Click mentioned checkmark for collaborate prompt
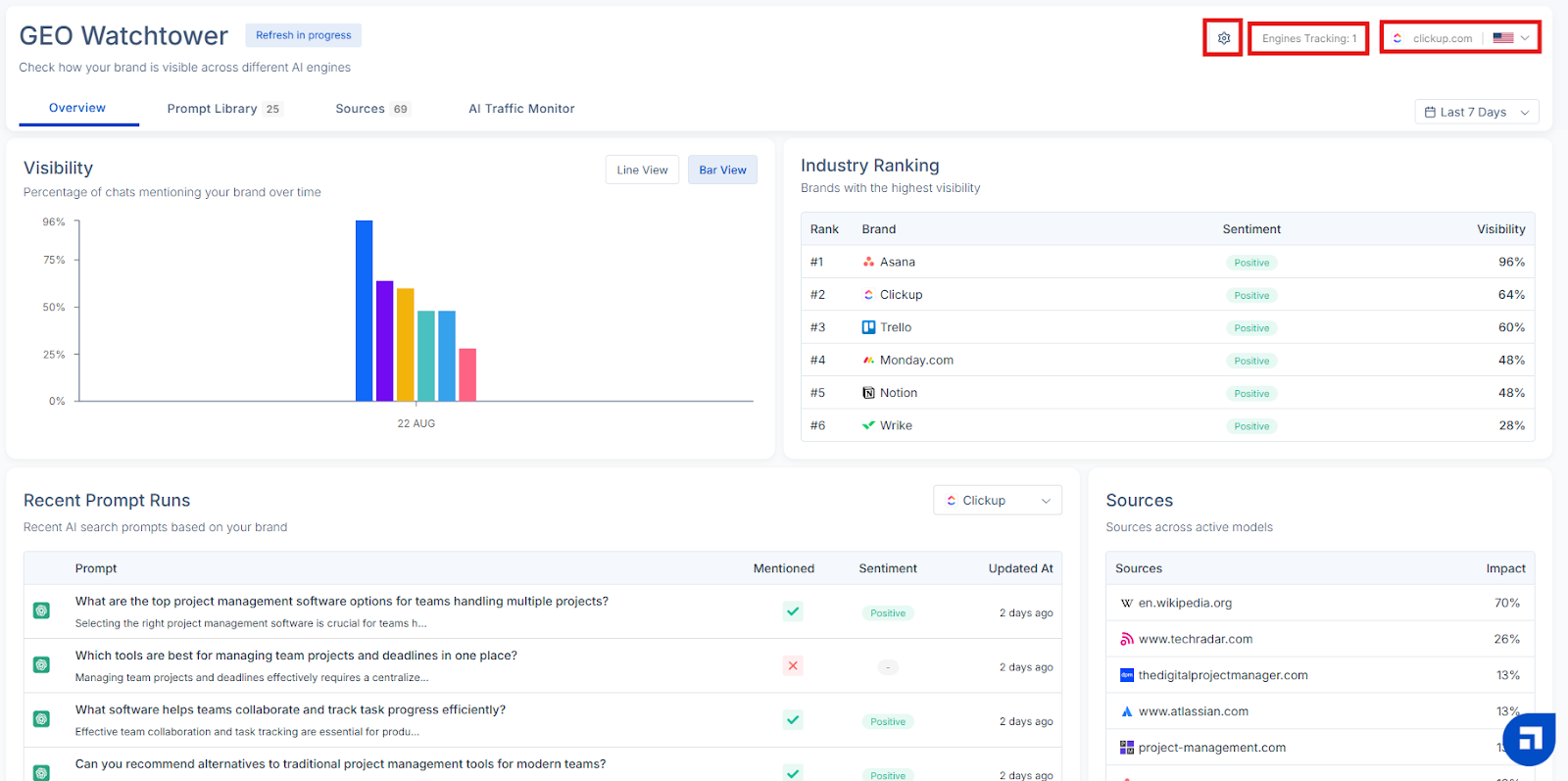Viewport: 1568px width, 781px height. (793, 720)
